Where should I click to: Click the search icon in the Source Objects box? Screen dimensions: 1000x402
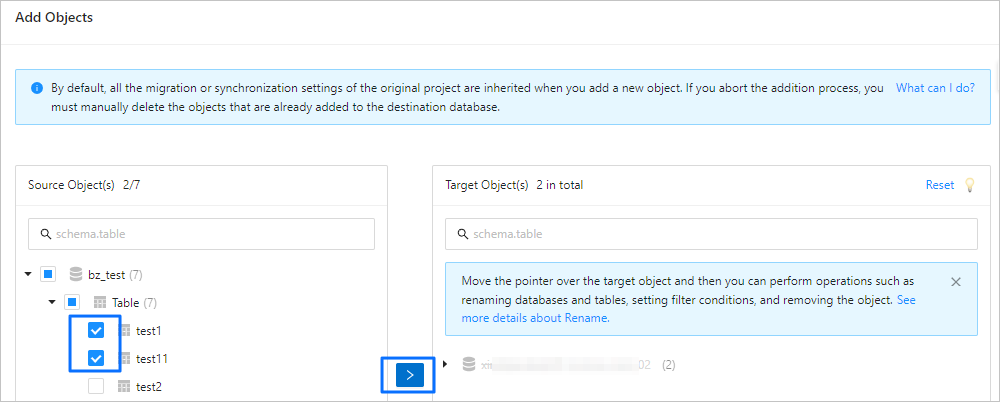(x=45, y=234)
